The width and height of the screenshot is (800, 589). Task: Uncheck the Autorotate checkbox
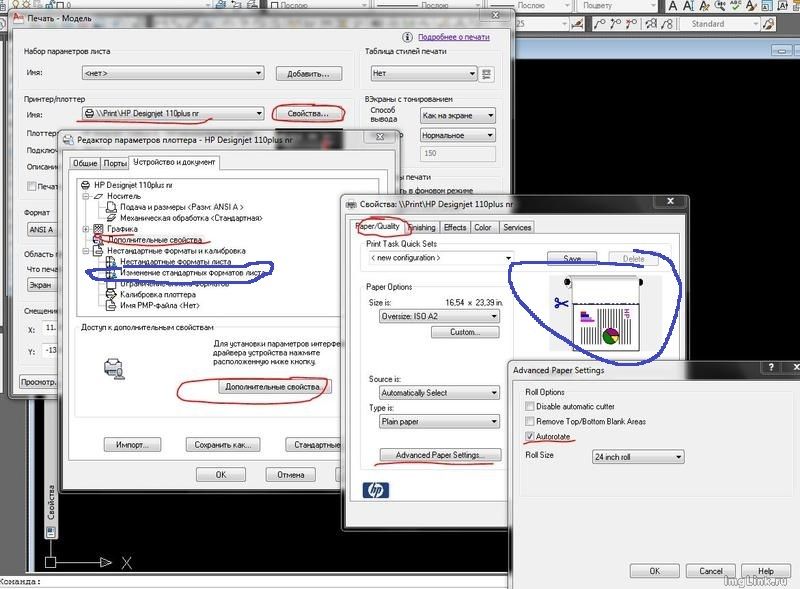click(x=530, y=436)
